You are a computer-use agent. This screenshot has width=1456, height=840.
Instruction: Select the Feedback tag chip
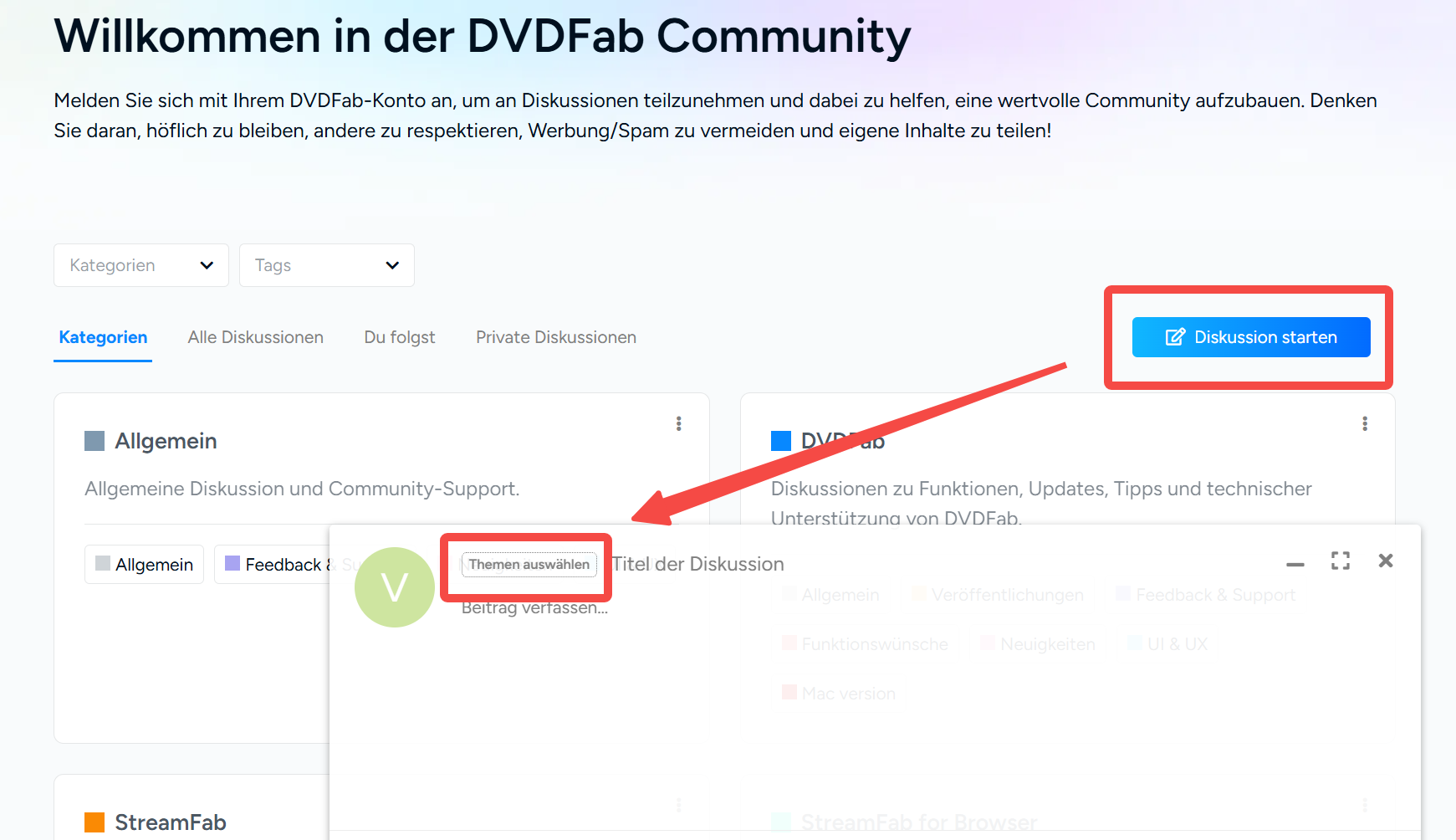point(274,565)
